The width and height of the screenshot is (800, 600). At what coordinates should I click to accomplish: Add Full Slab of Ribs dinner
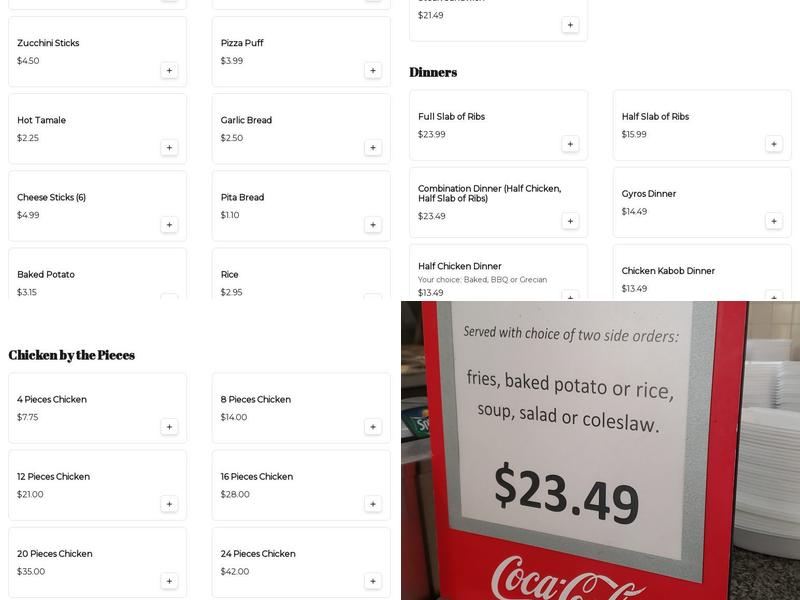(570, 144)
